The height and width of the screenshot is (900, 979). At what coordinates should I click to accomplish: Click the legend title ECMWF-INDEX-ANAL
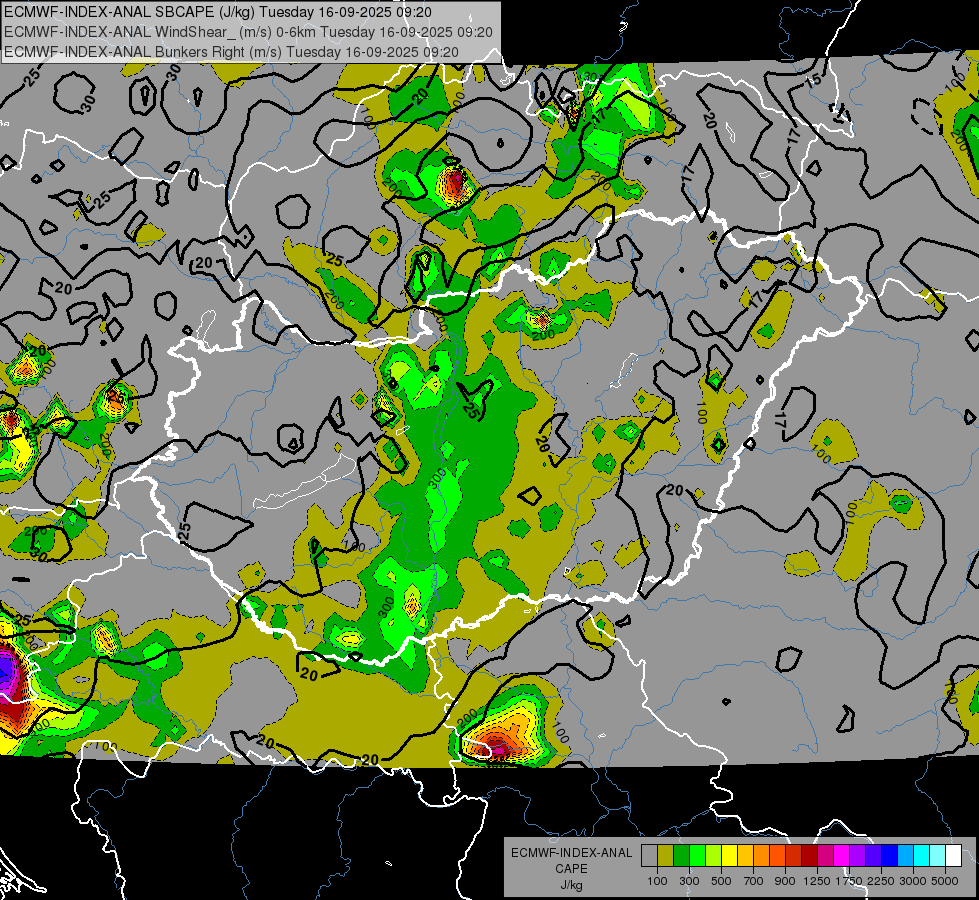571,853
